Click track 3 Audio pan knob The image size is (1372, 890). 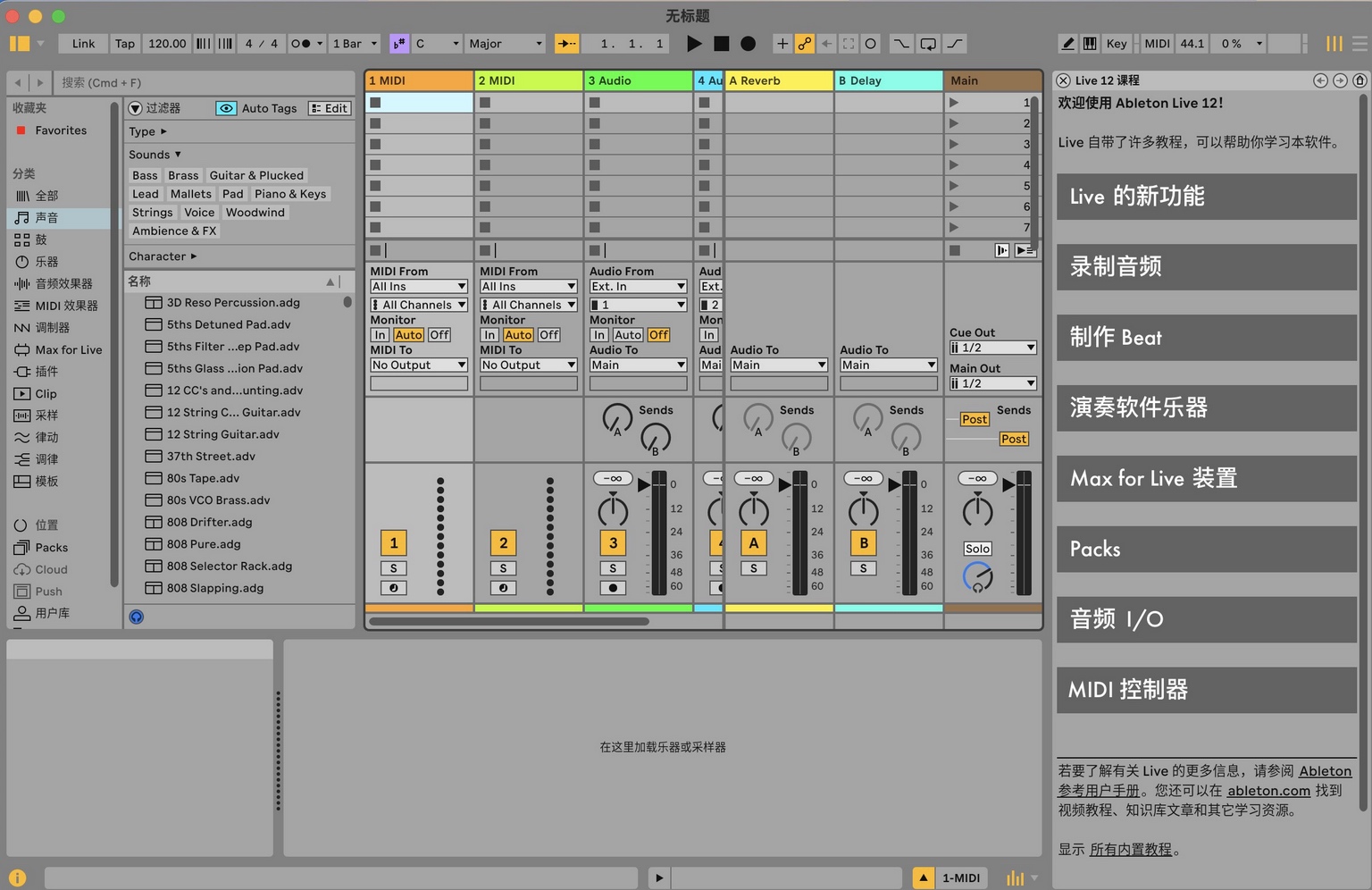pos(613,510)
